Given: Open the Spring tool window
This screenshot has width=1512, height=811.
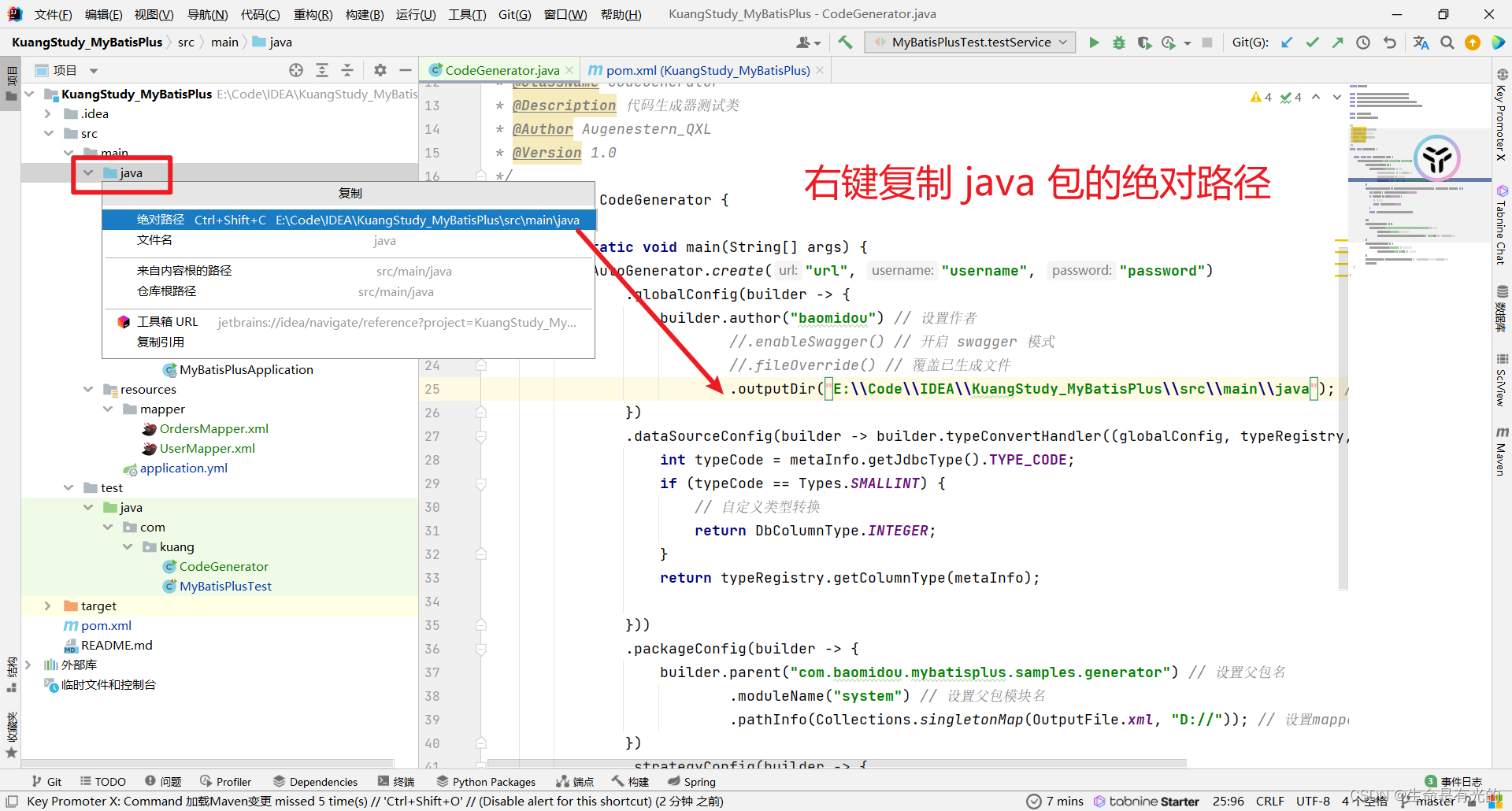Looking at the screenshot, I should pos(691,781).
